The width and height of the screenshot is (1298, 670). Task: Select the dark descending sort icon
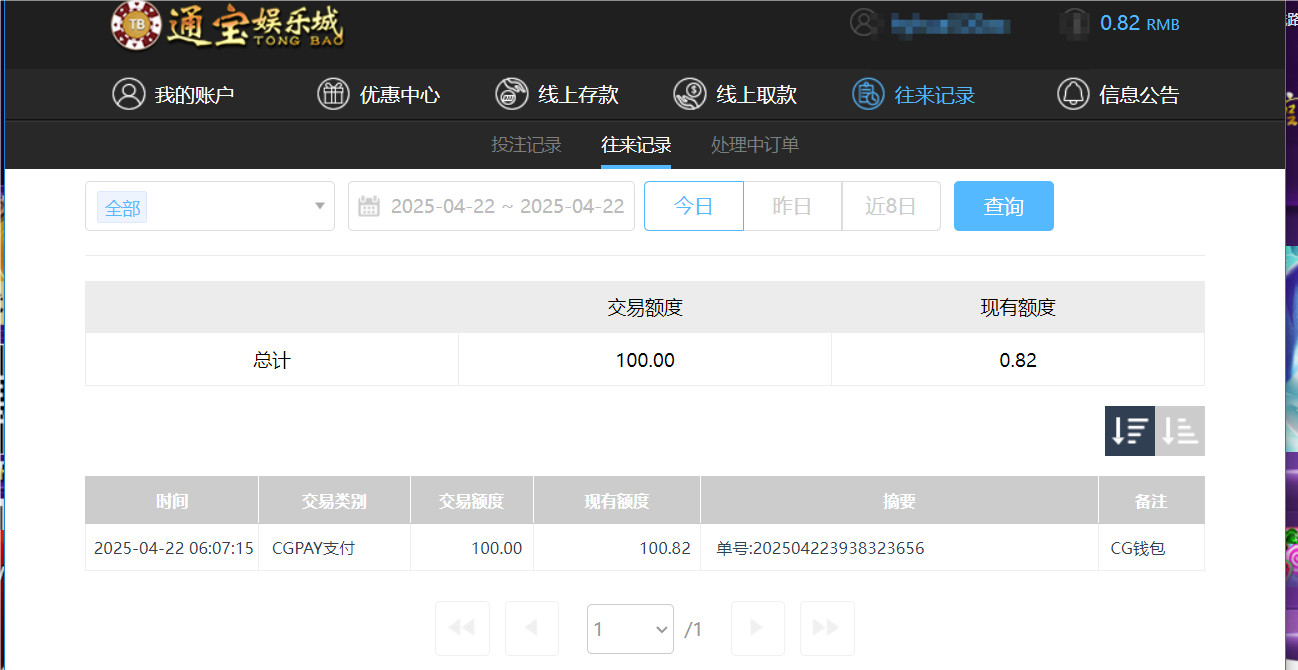(1129, 430)
